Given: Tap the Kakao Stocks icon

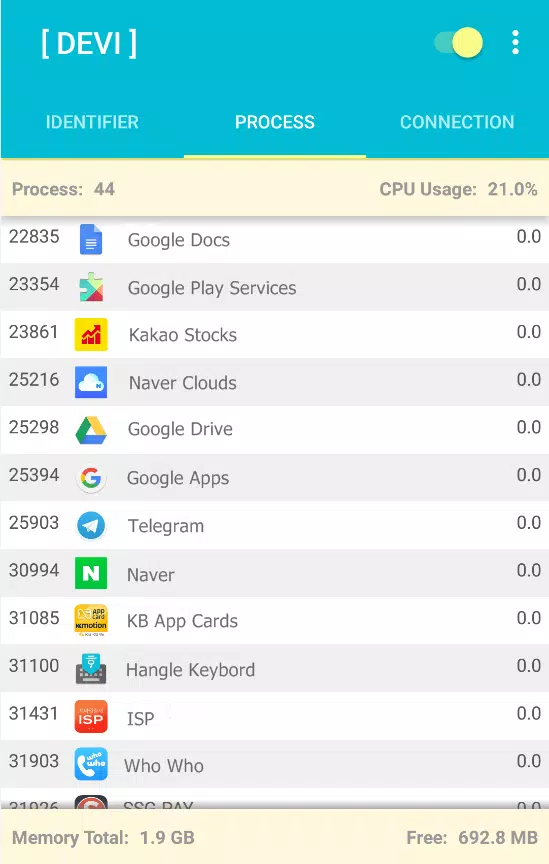Looking at the screenshot, I should pyautogui.click(x=91, y=334).
